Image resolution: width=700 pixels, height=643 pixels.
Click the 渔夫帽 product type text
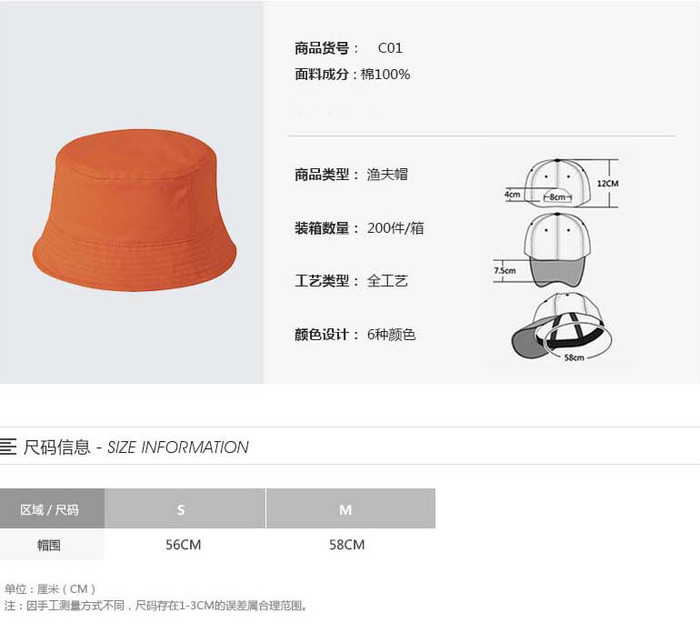(388, 174)
